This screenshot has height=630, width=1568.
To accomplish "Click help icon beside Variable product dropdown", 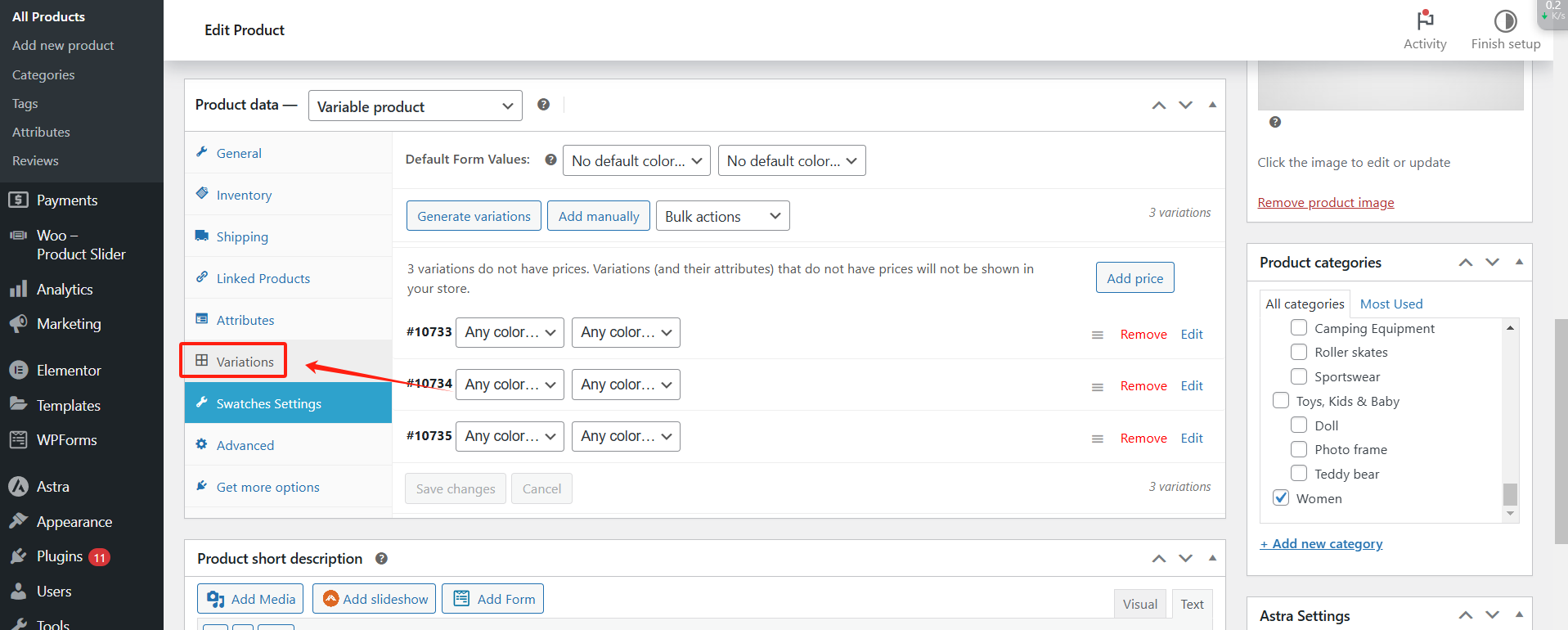I will (x=543, y=105).
